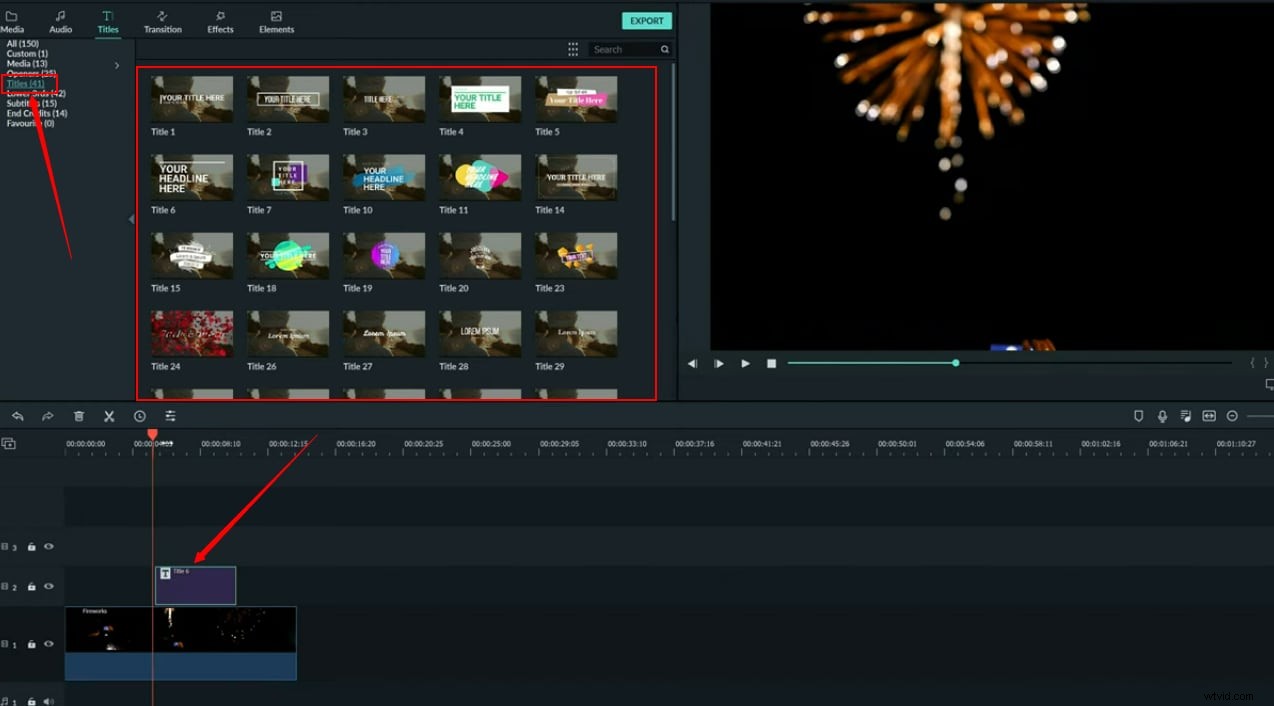Select the Undo icon in the toolbar
This screenshot has width=1274, height=706.
point(17,415)
